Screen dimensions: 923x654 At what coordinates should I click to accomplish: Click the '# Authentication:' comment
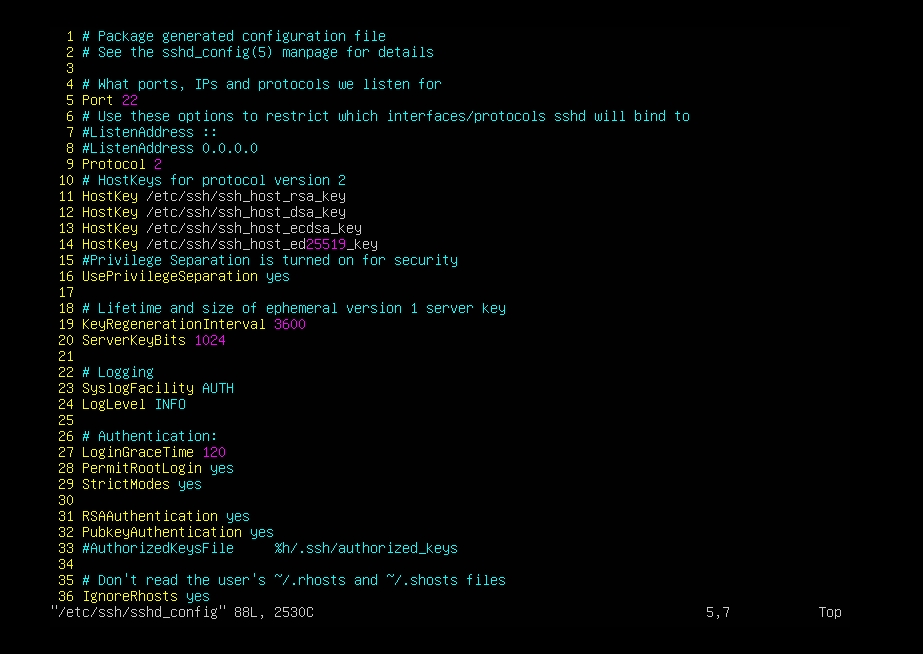tap(150, 436)
